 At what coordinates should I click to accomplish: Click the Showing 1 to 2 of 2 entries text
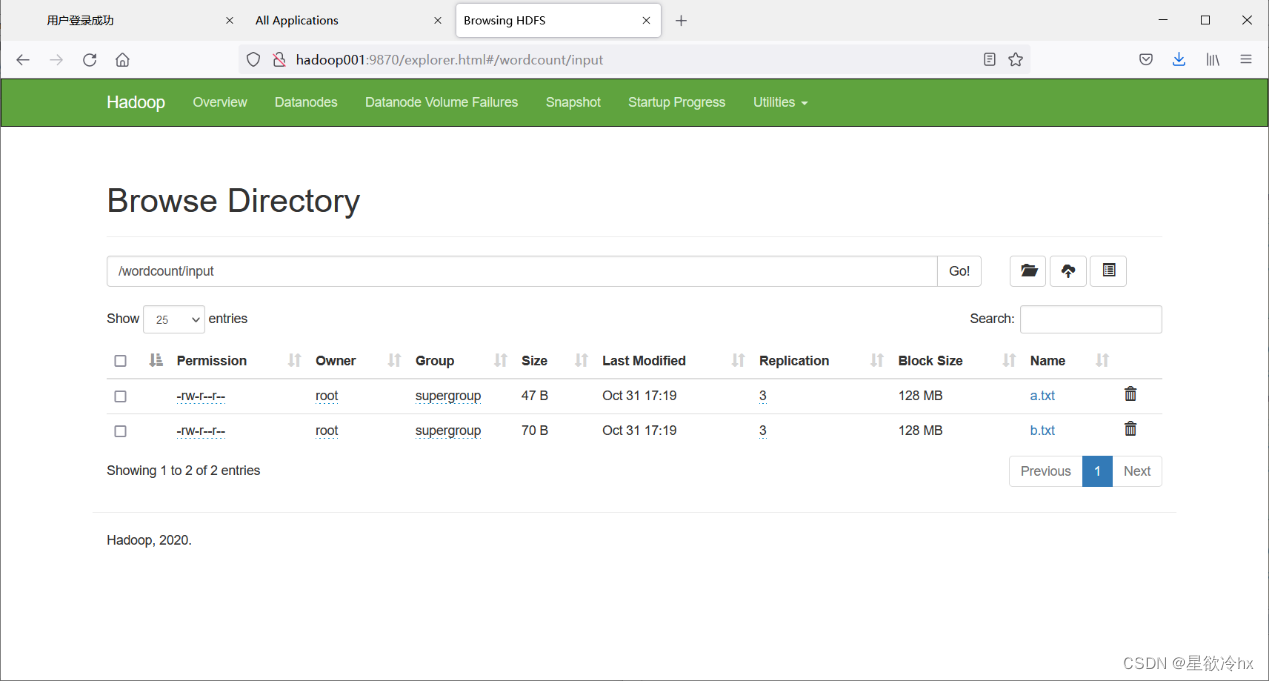click(x=183, y=470)
